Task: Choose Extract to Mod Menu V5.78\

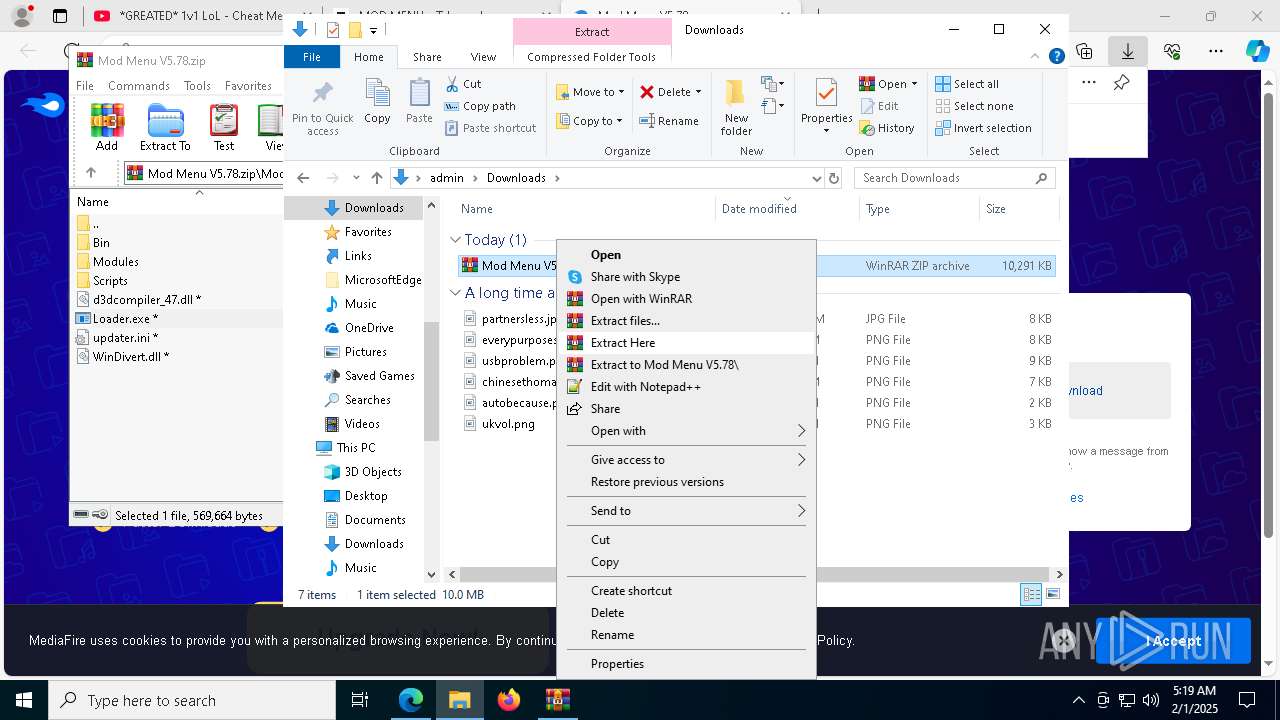Action: [686, 365]
